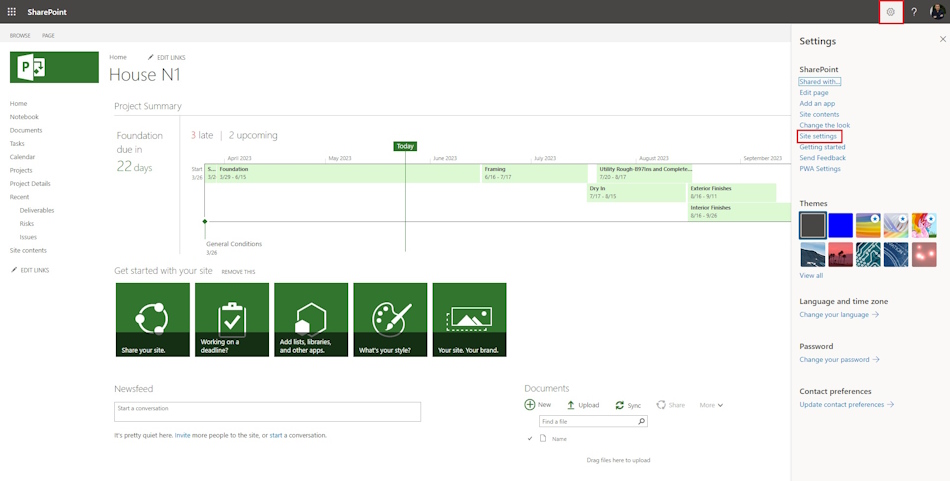Click REMOVE THIS next to Get started
950x481 pixels.
point(238,272)
